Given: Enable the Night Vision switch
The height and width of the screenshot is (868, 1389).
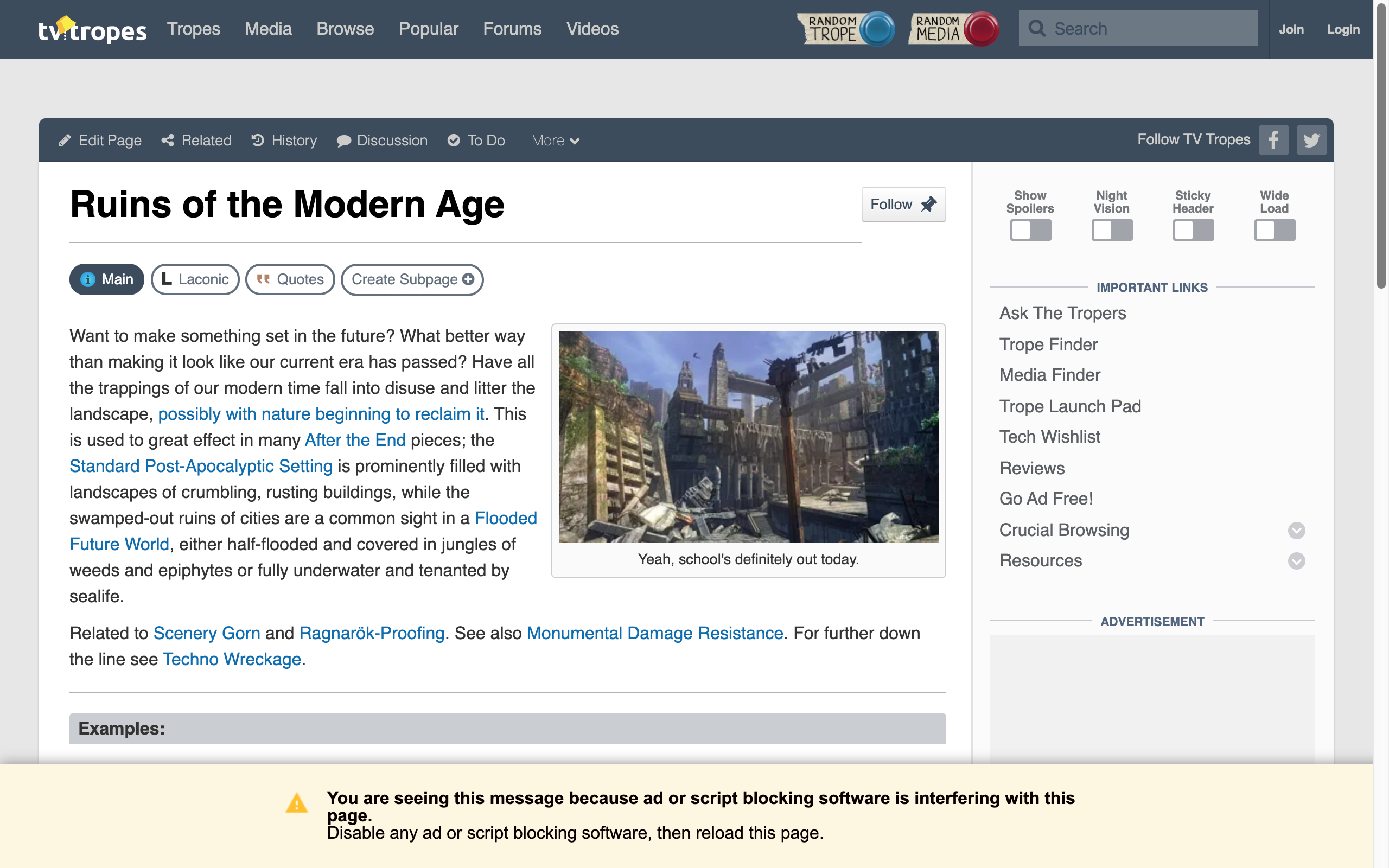Looking at the screenshot, I should point(1112,230).
